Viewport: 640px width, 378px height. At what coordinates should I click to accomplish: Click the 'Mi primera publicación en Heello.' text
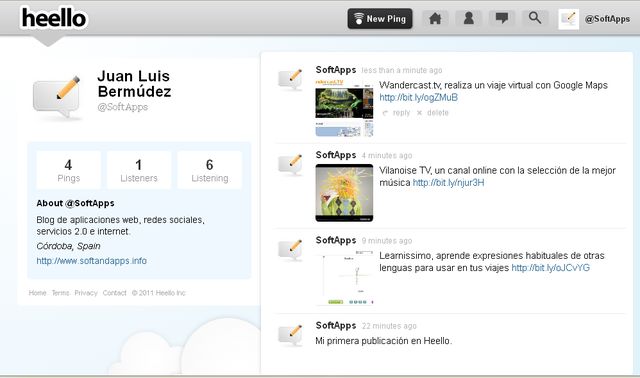pyautogui.click(x=383, y=341)
